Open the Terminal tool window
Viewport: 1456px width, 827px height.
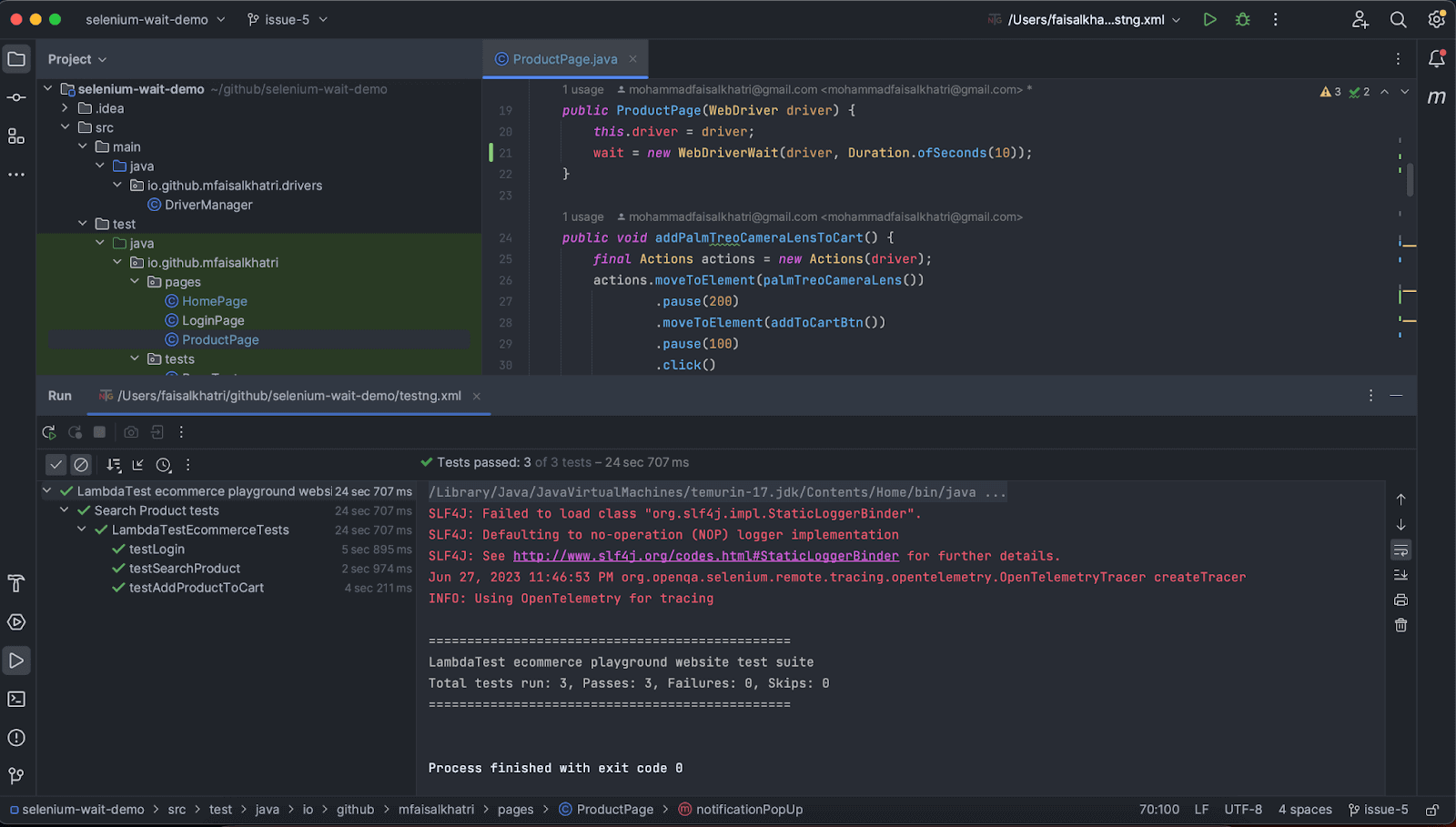pyautogui.click(x=15, y=699)
